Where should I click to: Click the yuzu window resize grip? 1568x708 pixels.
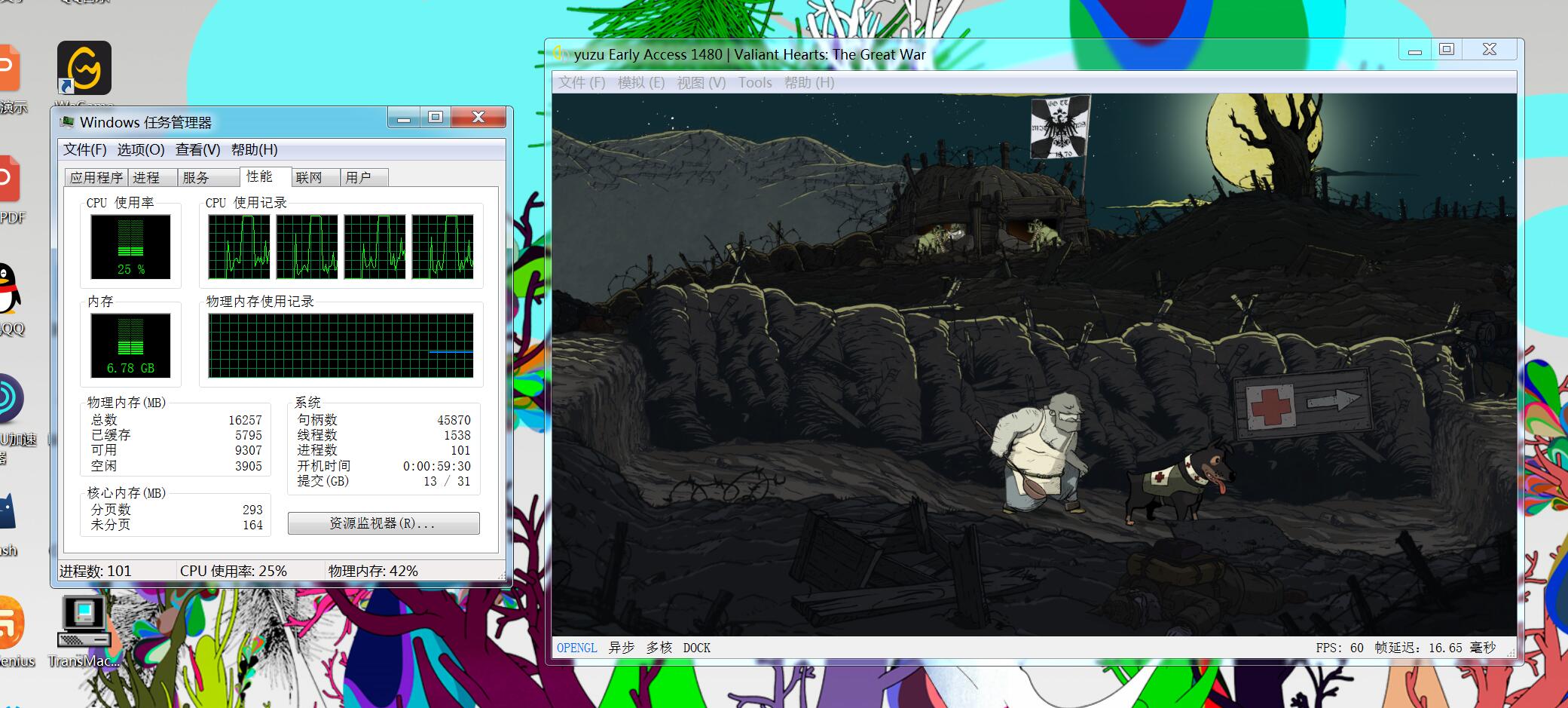pos(1510,652)
